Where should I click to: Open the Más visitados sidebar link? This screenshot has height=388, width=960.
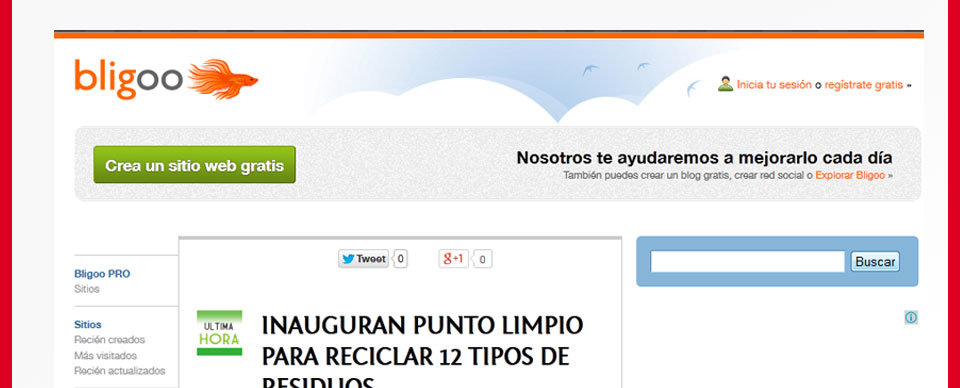click(x=105, y=356)
